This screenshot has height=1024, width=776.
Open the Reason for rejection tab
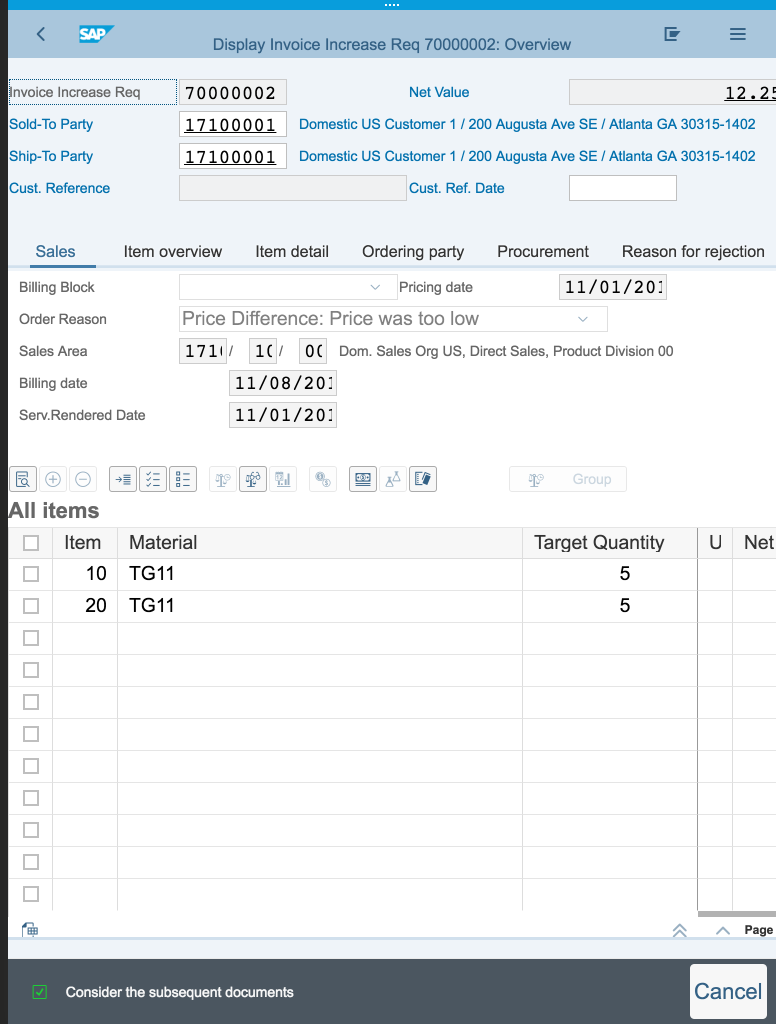(x=693, y=251)
